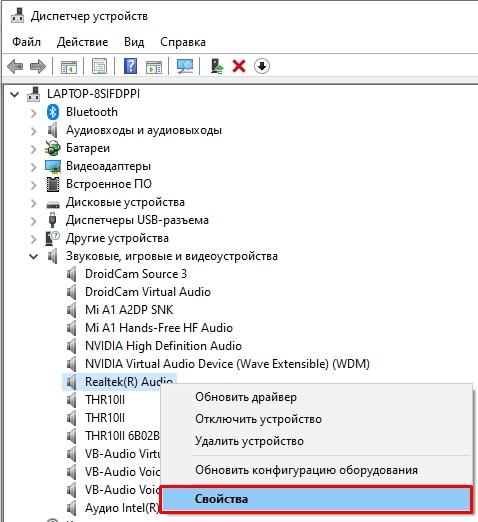The width and height of the screenshot is (478, 522).
Task: Scan for hardware changes monitor icon
Action: (185, 66)
